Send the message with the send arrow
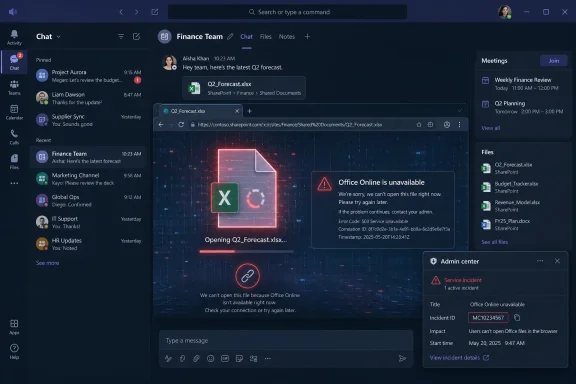This screenshot has height=384, width=576. point(402,358)
